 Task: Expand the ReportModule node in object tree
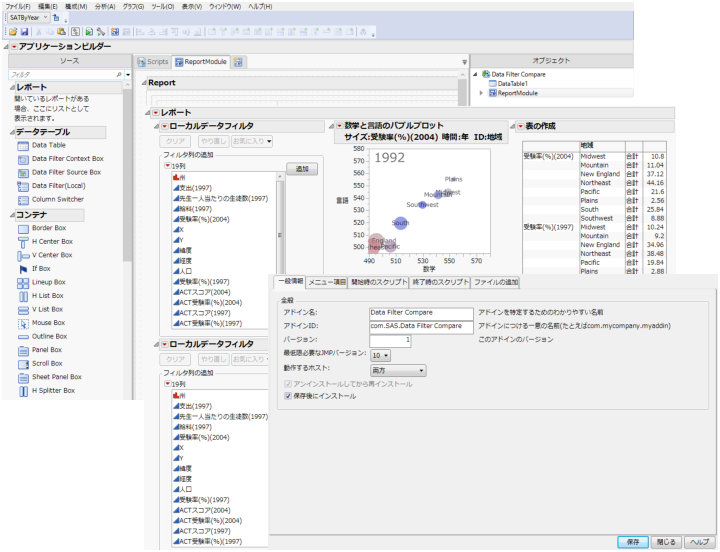(x=481, y=93)
